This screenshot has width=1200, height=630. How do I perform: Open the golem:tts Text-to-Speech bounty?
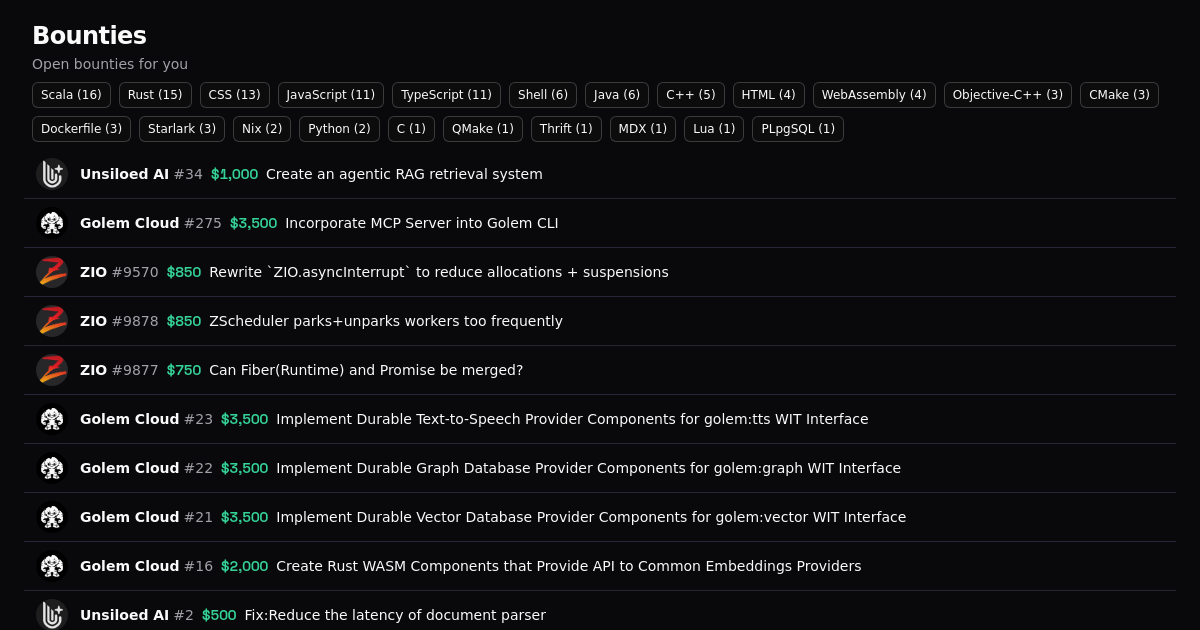(x=572, y=419)
